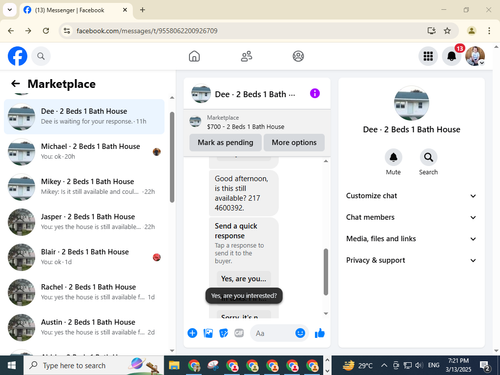Expand Privacy & support section
Screen dimensions: 500x375
411,260
